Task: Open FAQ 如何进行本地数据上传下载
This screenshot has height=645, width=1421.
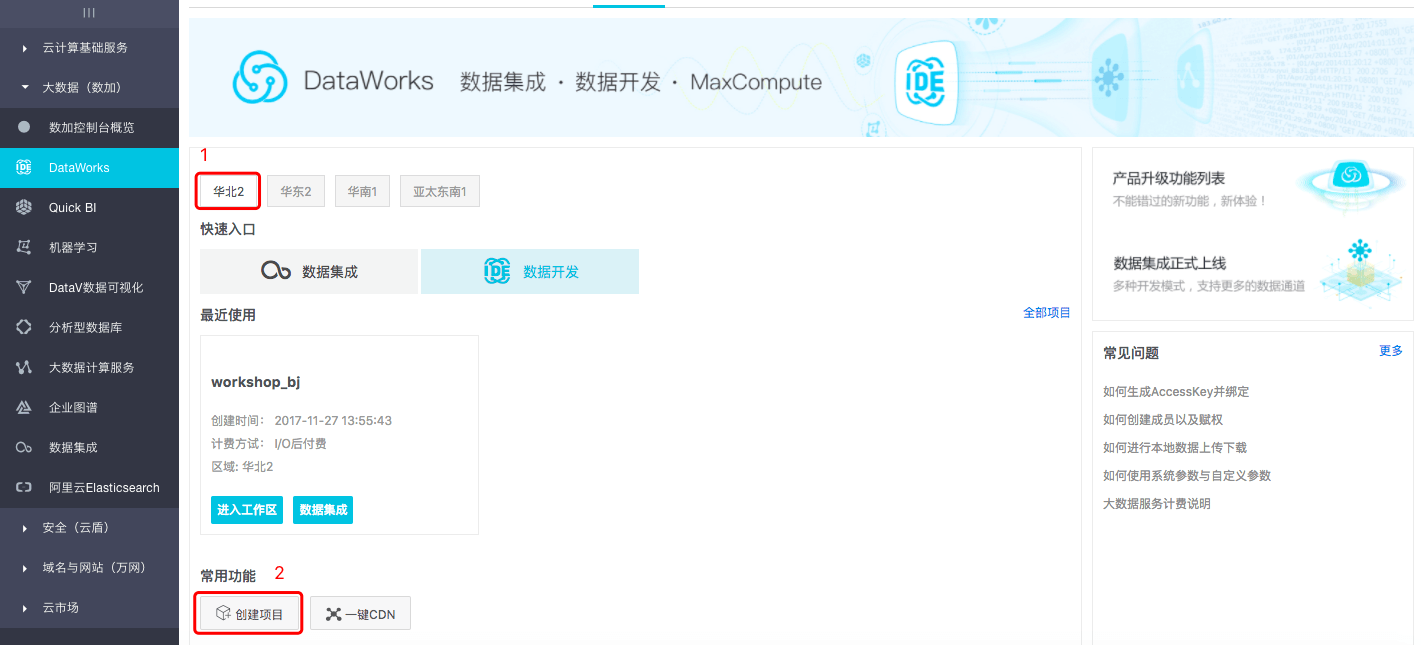Action: click(1175, 448)
